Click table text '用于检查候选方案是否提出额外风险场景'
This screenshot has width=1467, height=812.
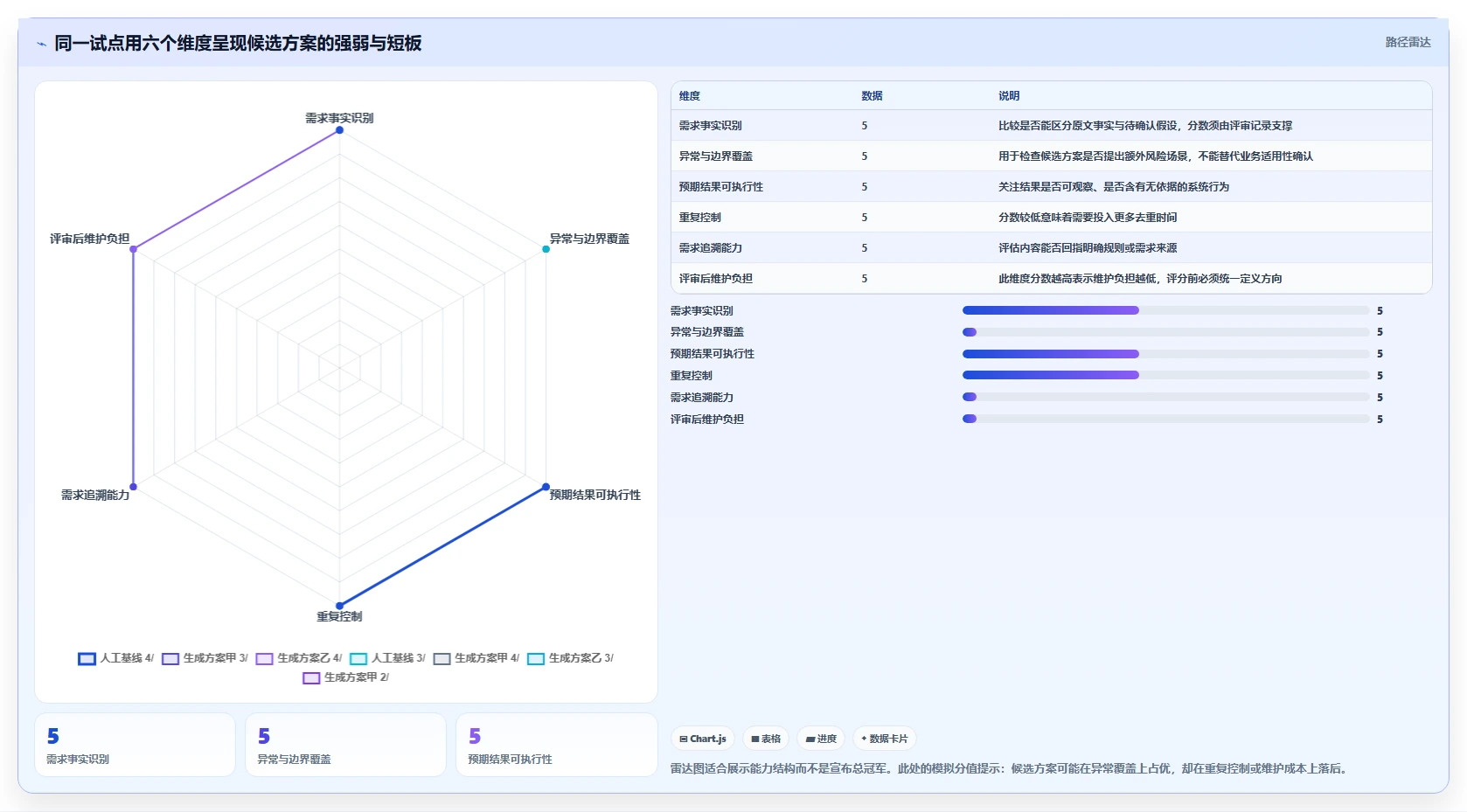click(1093, 156)
